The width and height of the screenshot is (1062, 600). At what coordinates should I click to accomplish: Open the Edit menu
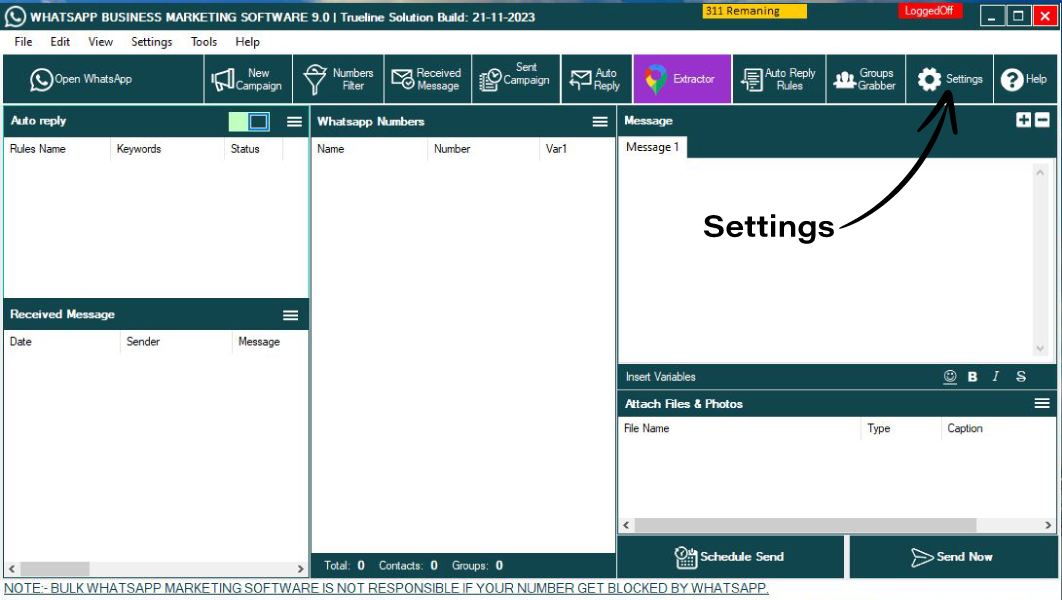[x=60, y=42]
